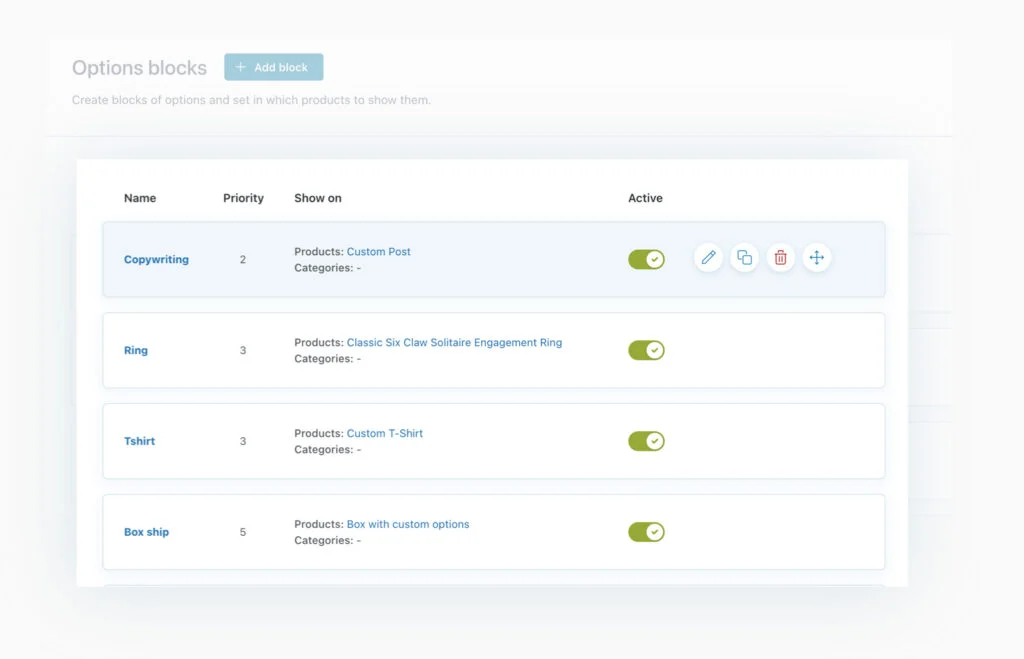Deactivate the Box ship block toggle
The height and width of the screenshot is (659, 1024).
pyautogui.click(x=645, y=532)
